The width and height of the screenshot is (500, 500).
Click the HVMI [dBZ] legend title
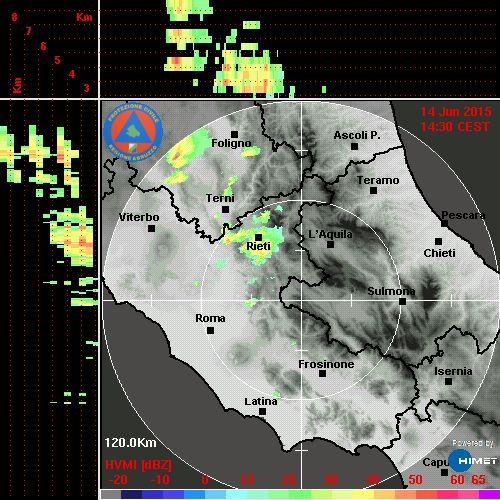[138, 465]
